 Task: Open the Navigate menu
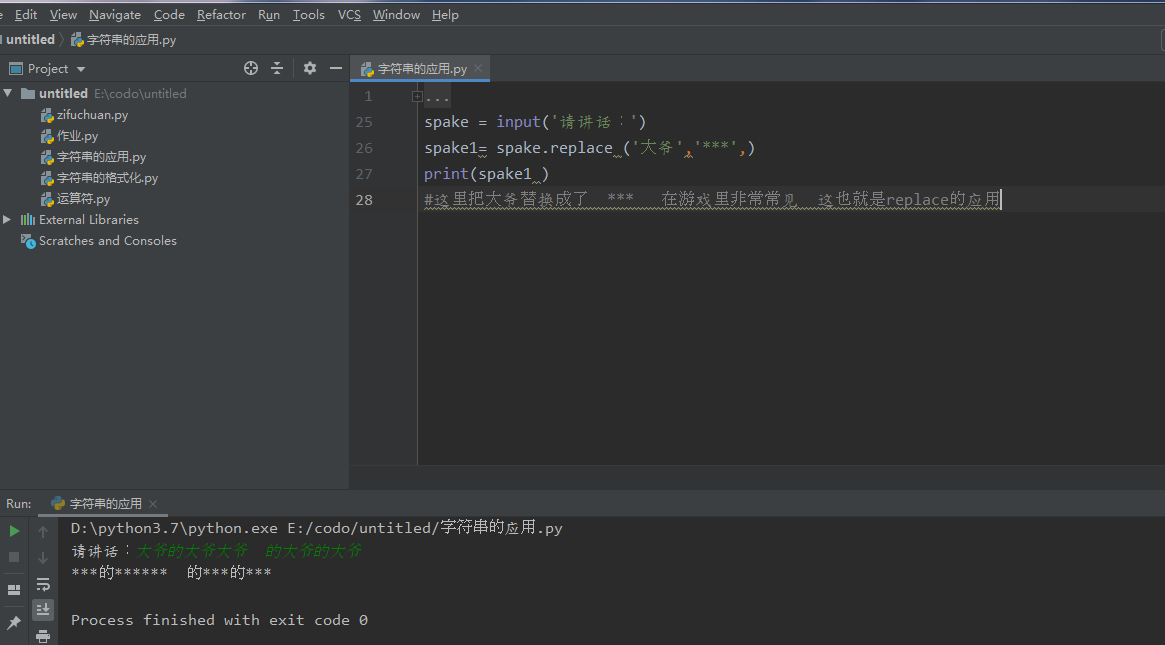114,15
